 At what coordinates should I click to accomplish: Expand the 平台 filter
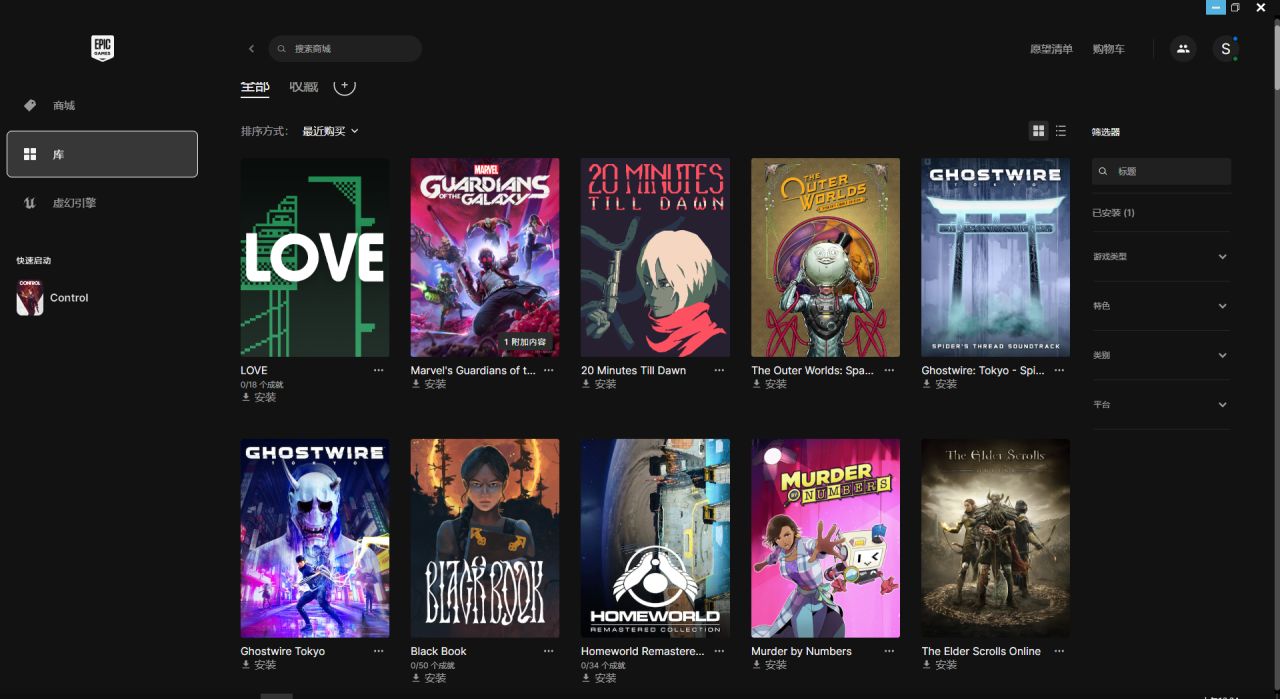[x=1161, y=405]
